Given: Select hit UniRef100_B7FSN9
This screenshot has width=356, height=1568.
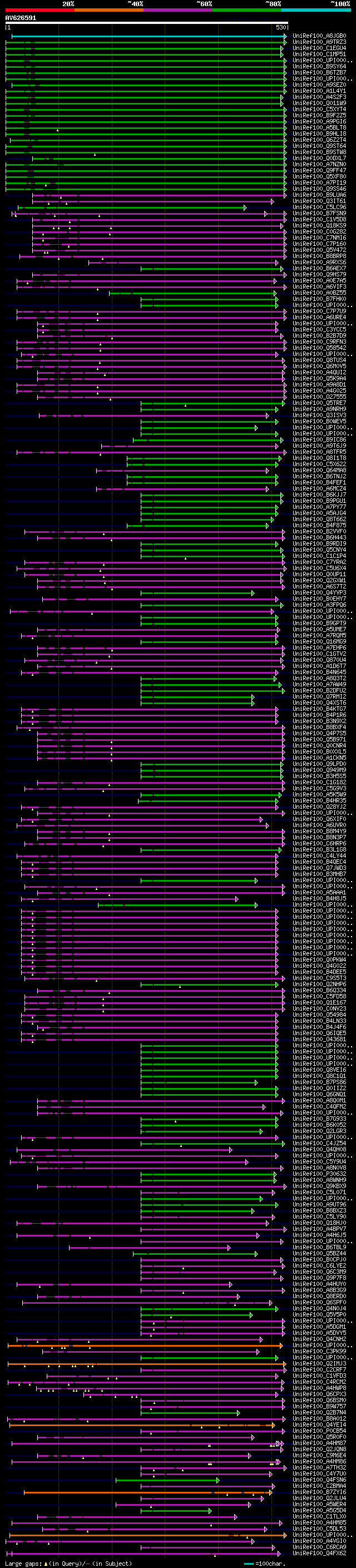Looking at the screenshot, I should click(x=319, y=214).
